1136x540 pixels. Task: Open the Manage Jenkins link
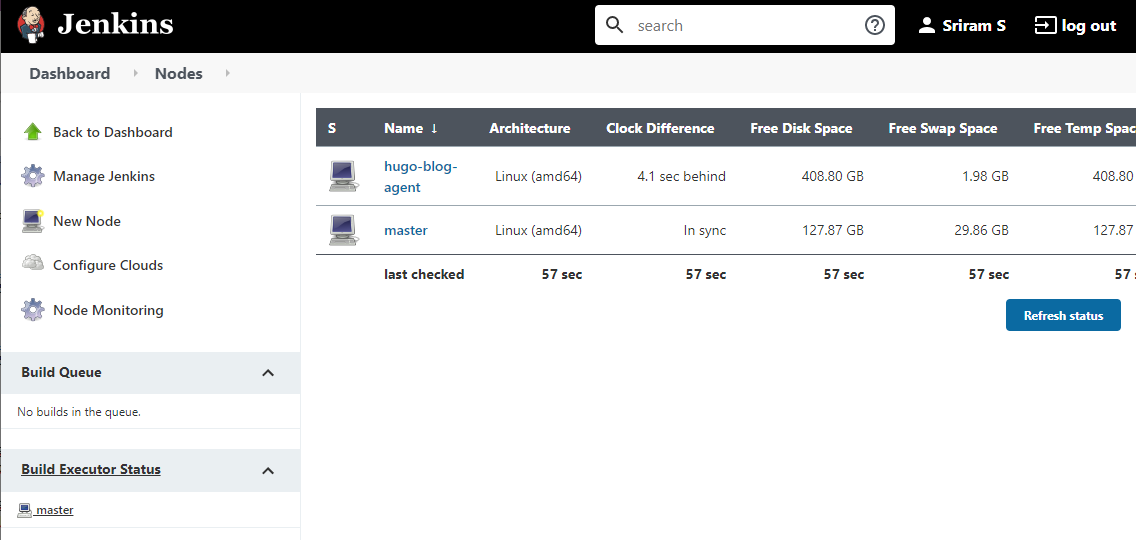pyautogui.click(x=104, y=176)
